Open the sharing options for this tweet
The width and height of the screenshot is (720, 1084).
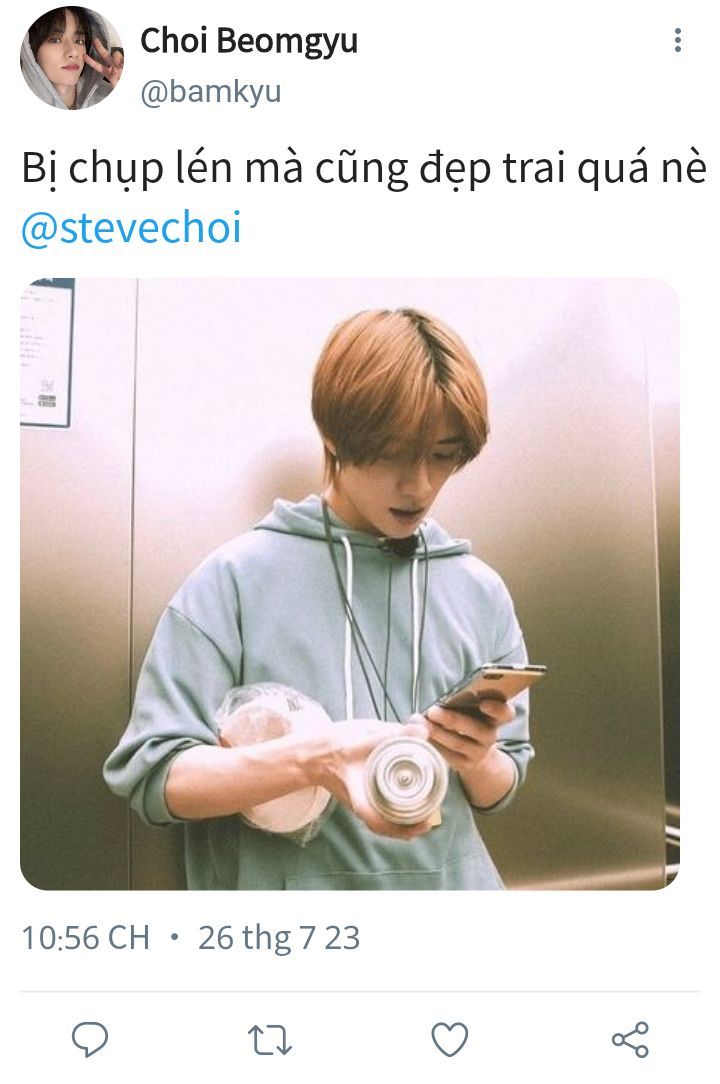[630, 1040]
